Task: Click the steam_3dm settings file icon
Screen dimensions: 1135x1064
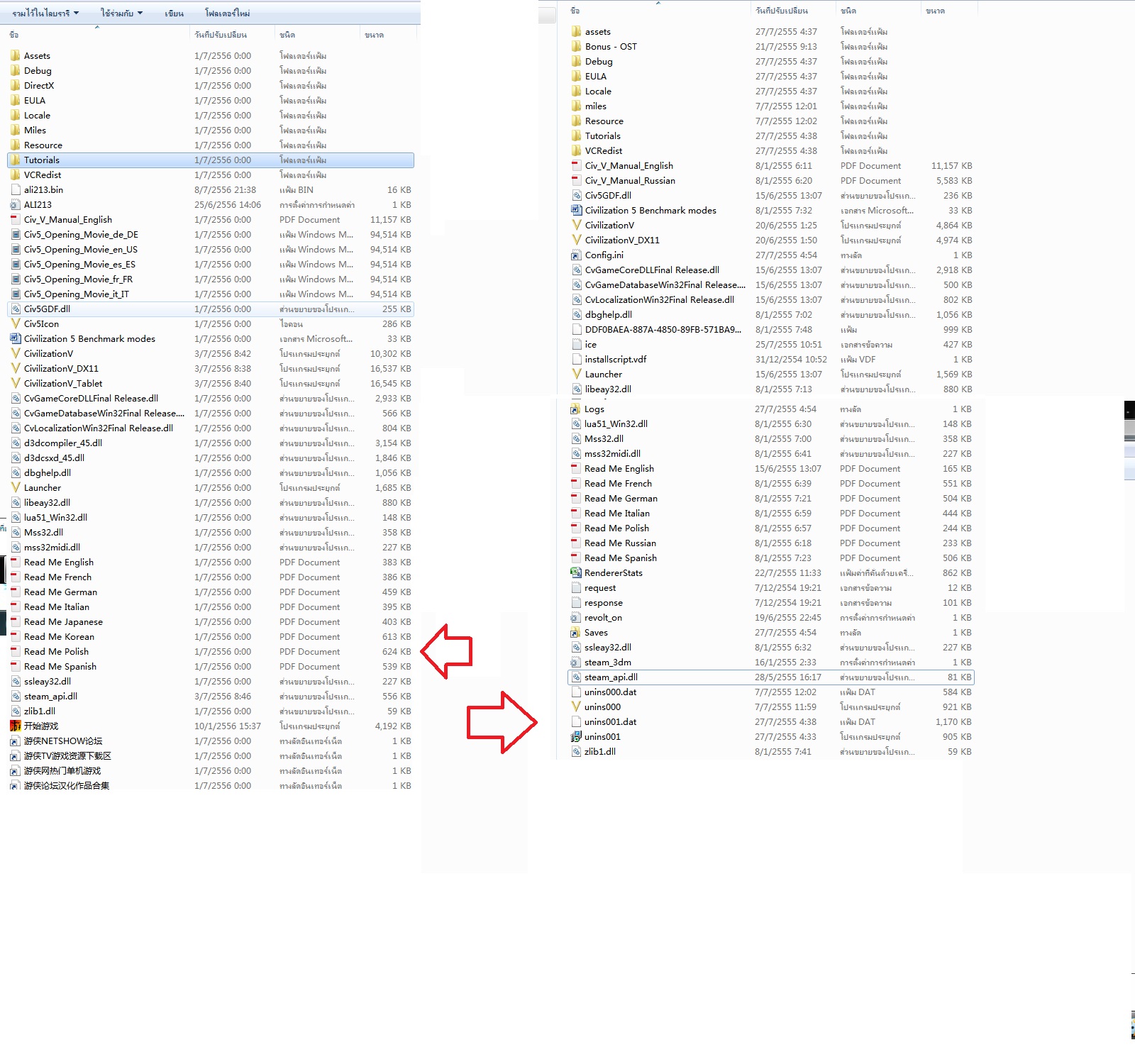Action: tap(576, 662)
